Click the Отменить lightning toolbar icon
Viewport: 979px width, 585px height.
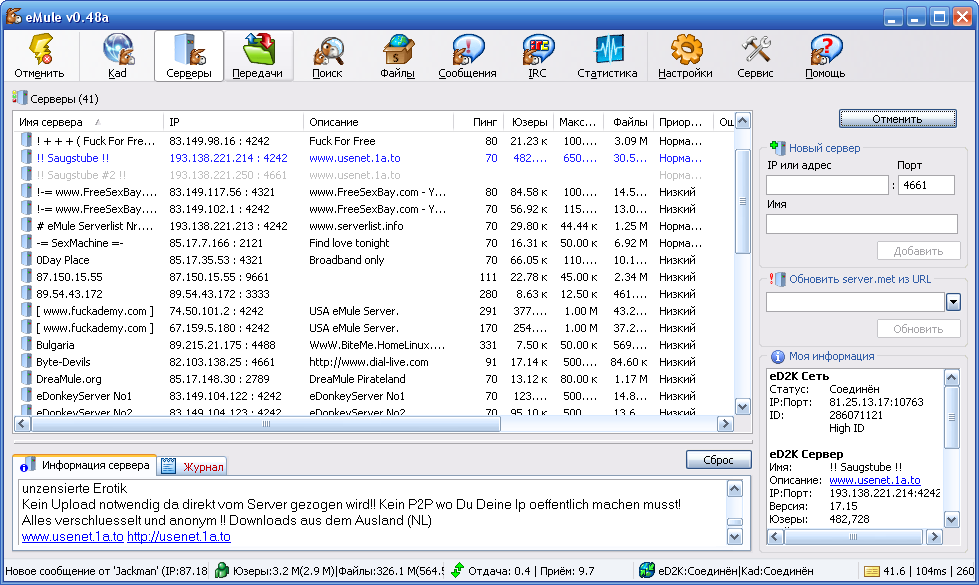[39, 56]
